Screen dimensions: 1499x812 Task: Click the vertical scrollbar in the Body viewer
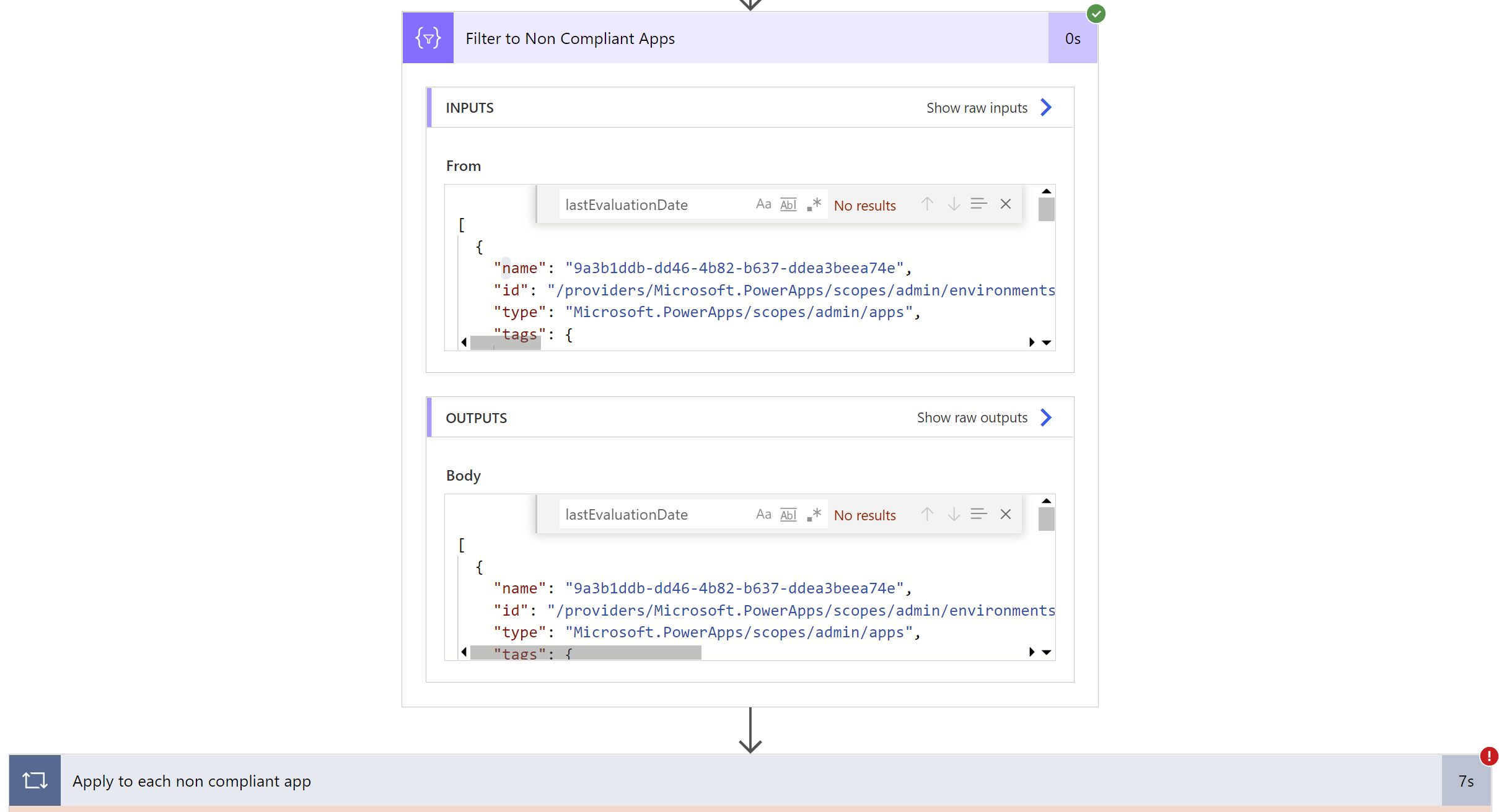[x=1046, y=519]
